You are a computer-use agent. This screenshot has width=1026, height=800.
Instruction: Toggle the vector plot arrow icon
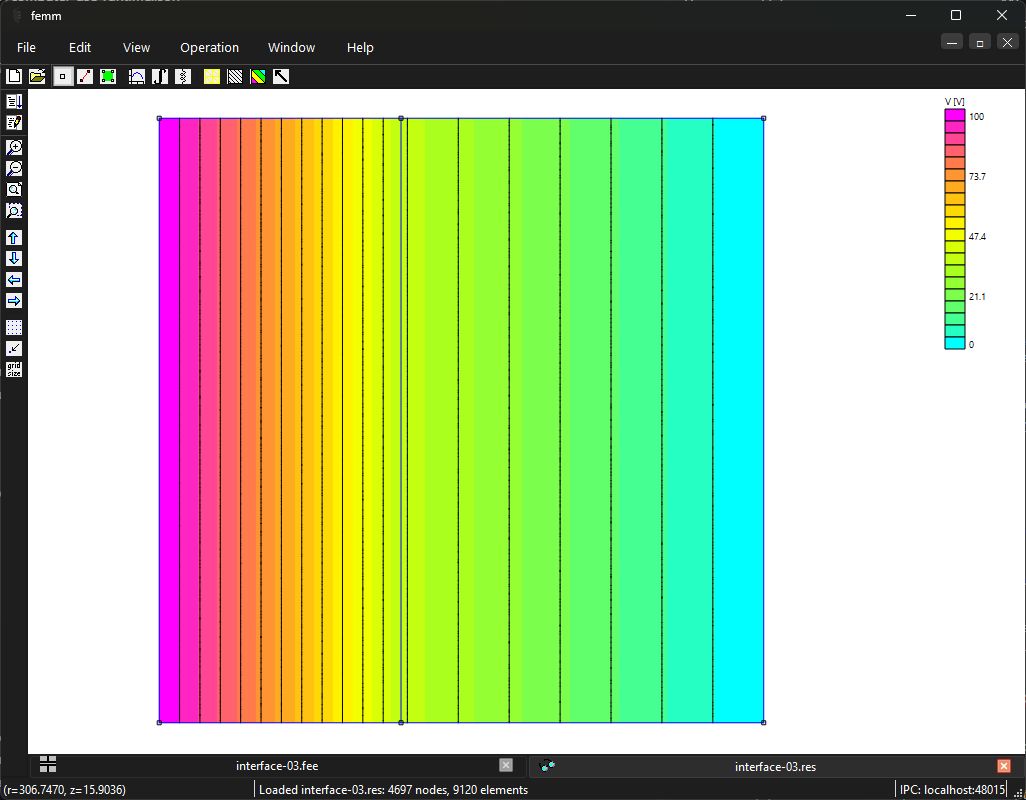(281, 77)
